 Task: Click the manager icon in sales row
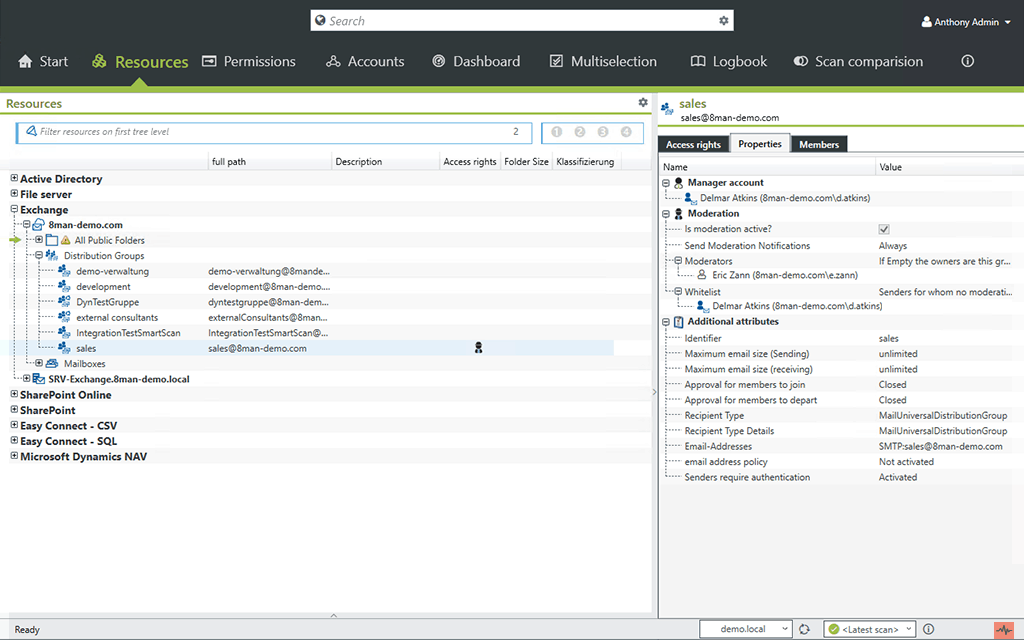479,347
